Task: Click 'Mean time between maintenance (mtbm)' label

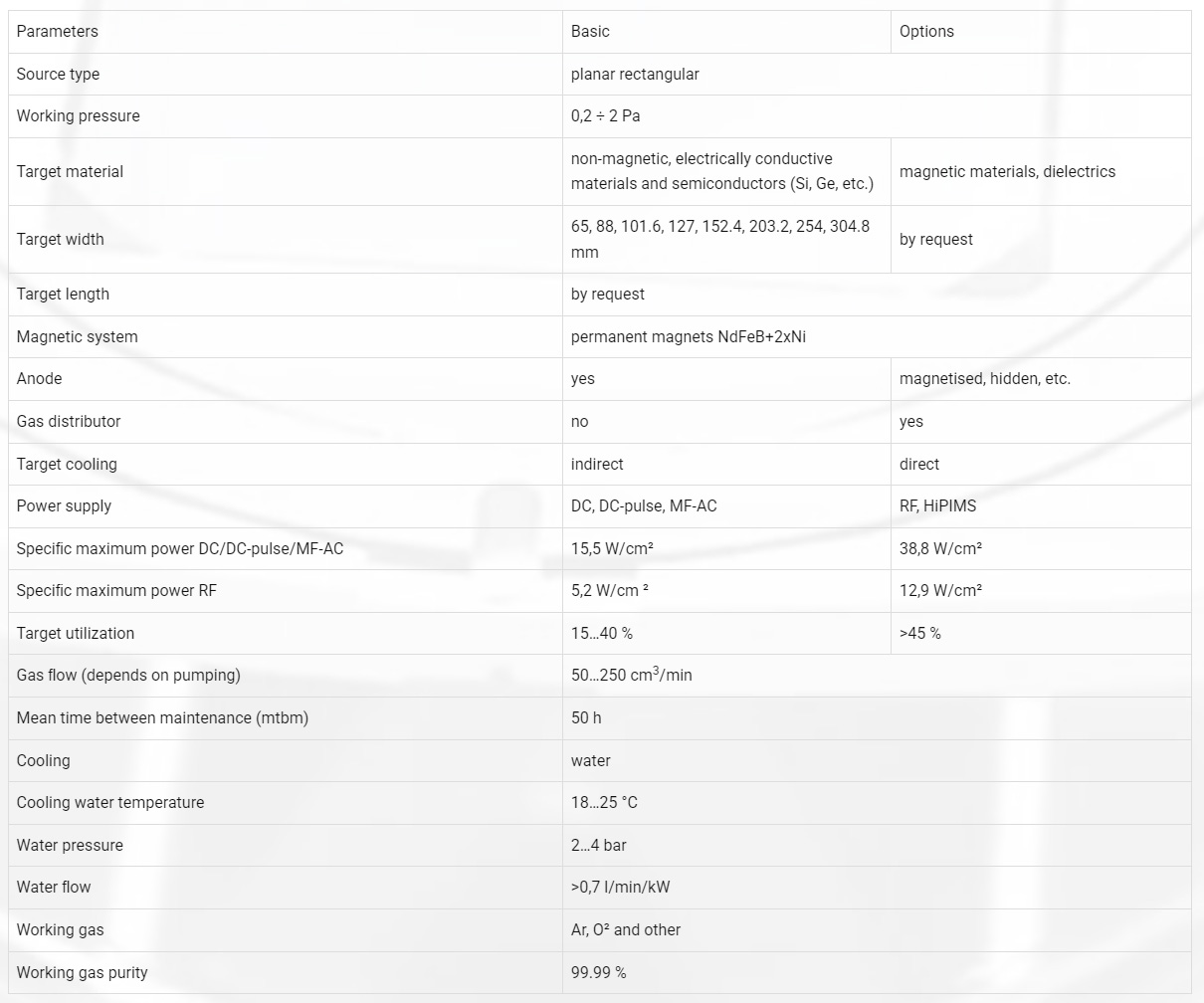Action: [x=162, y=717]
